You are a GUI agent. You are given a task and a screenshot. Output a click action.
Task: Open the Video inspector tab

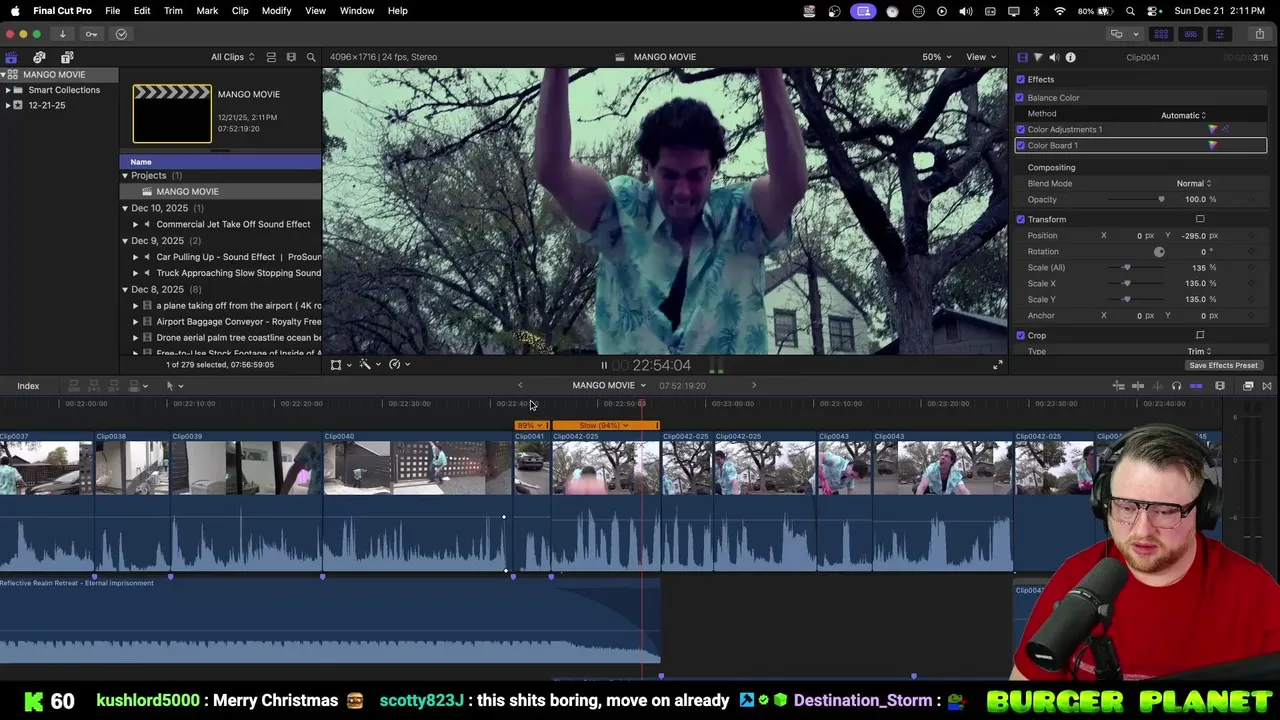(1022, 57)
